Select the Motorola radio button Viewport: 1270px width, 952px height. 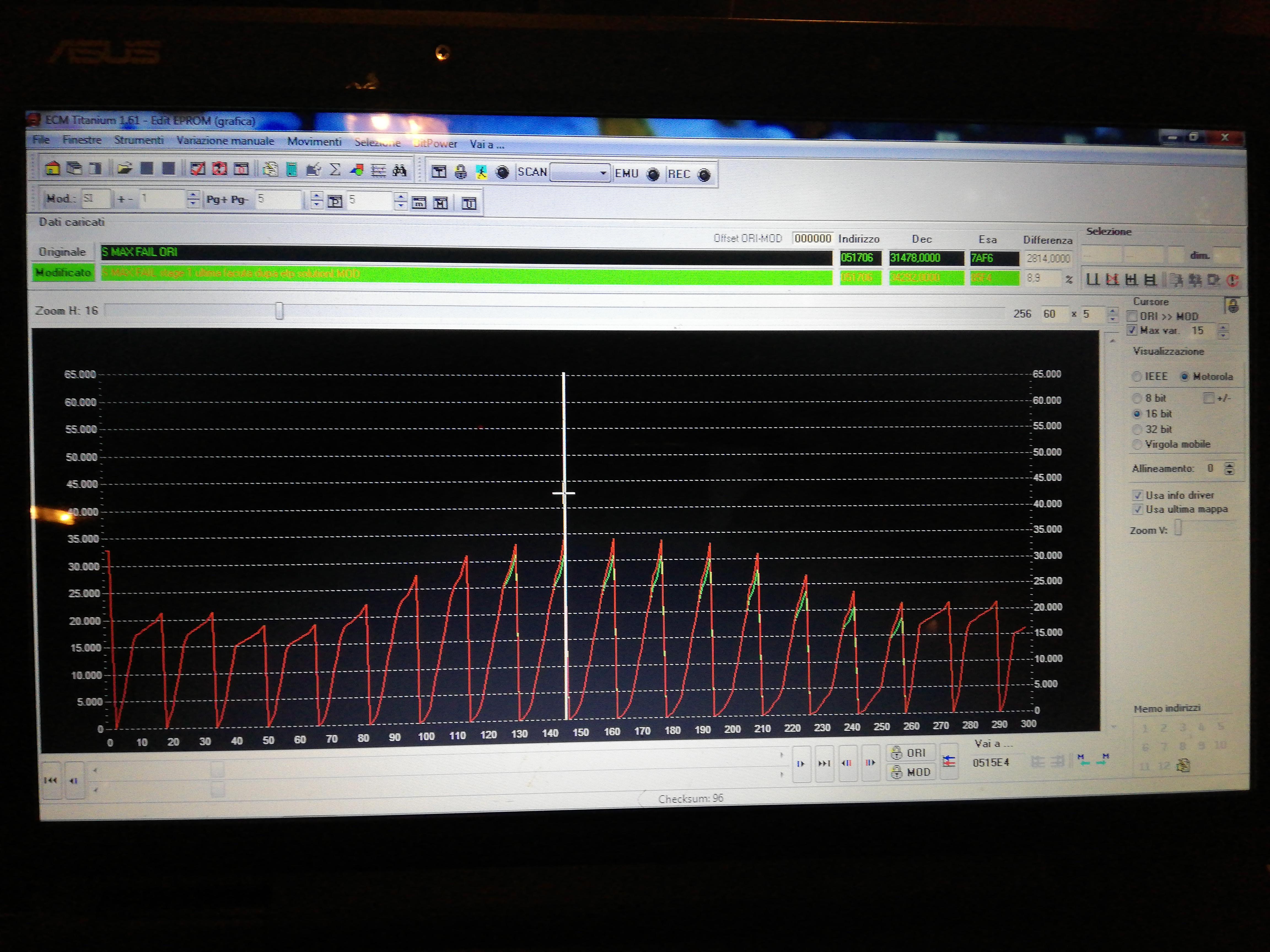1184,377
